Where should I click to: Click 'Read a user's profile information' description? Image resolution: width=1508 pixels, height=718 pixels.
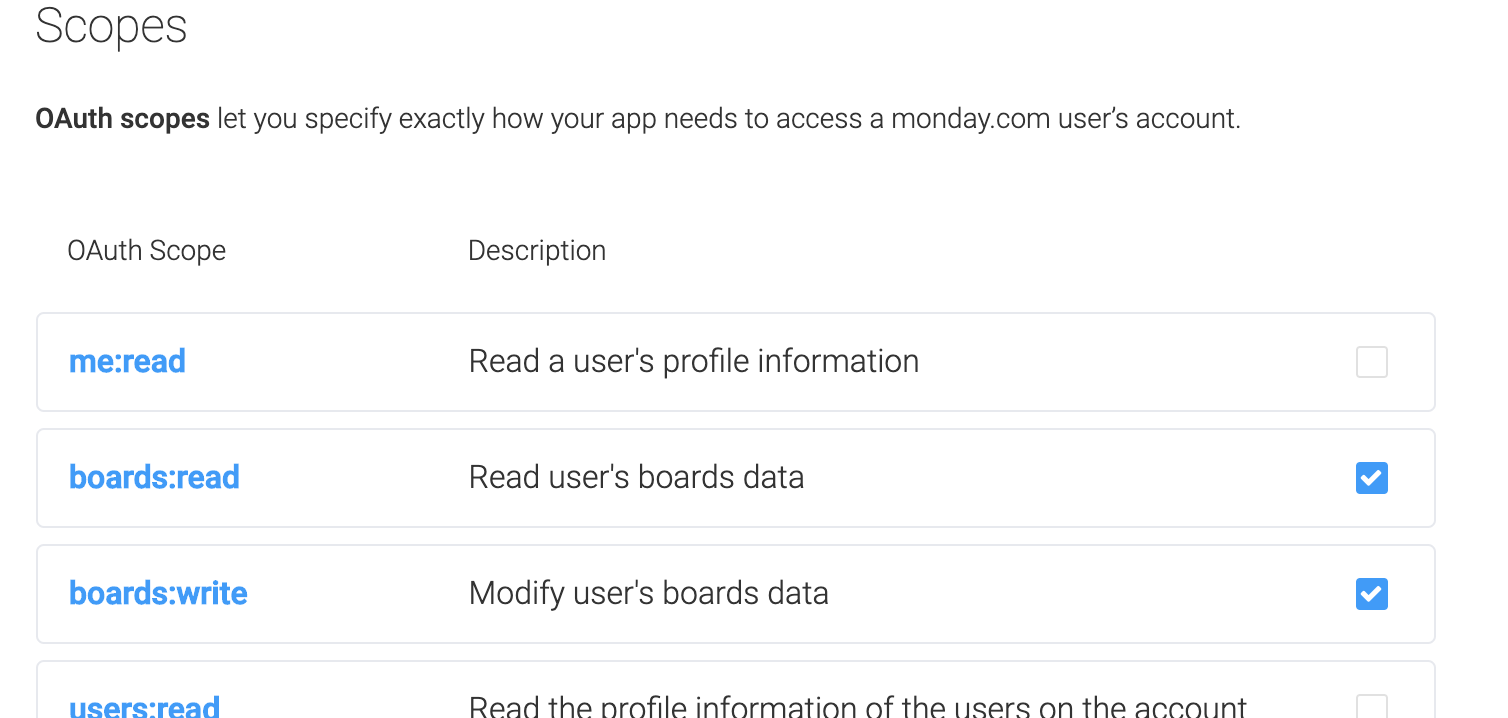pos(694,361)
